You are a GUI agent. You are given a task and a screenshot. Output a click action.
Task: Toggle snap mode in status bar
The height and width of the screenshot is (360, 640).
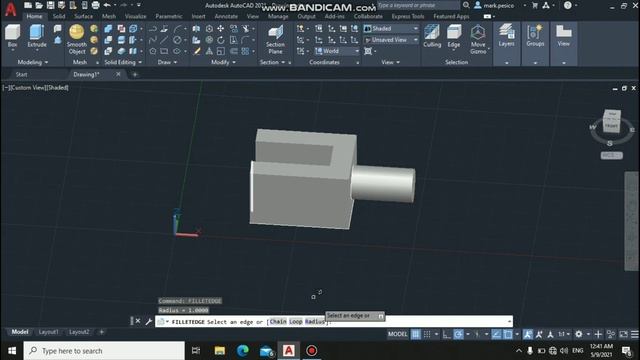click(427, 334)
